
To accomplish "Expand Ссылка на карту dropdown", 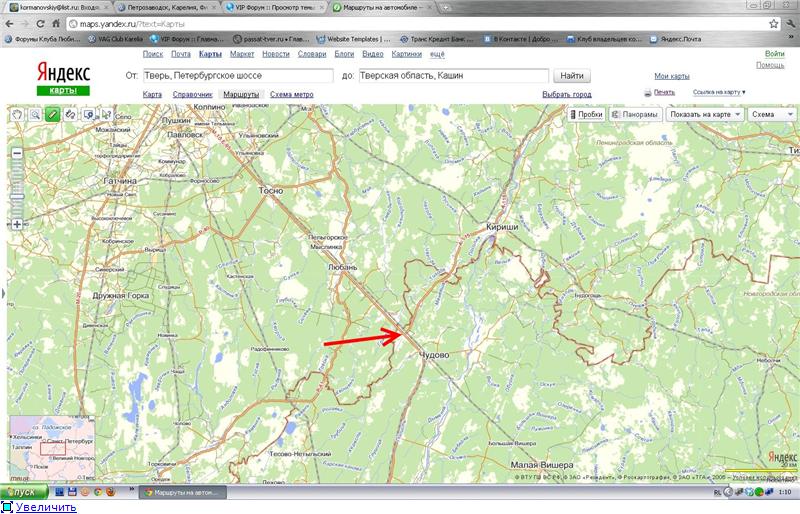I will tap(719, 92).
